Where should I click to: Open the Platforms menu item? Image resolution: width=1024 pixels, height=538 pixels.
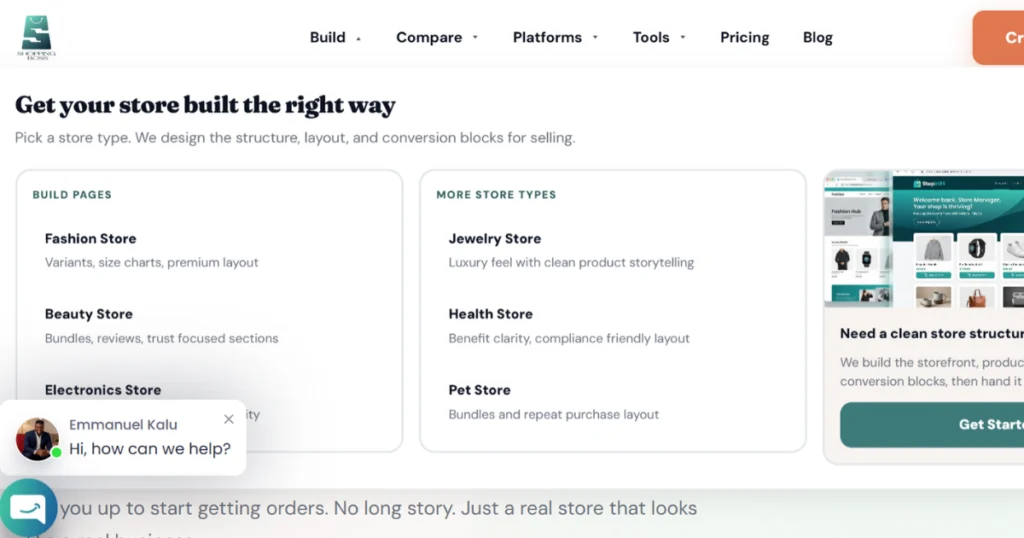547,37
